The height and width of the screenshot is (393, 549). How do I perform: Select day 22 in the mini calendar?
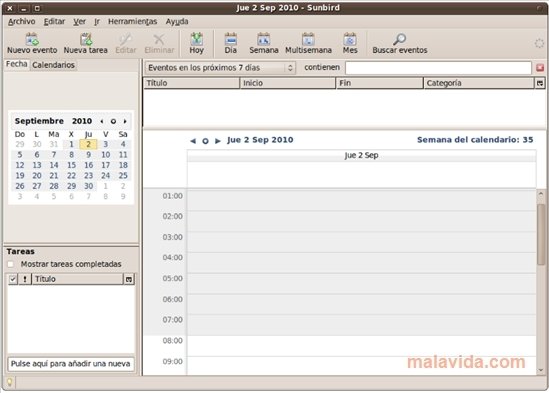coord(71,176)
